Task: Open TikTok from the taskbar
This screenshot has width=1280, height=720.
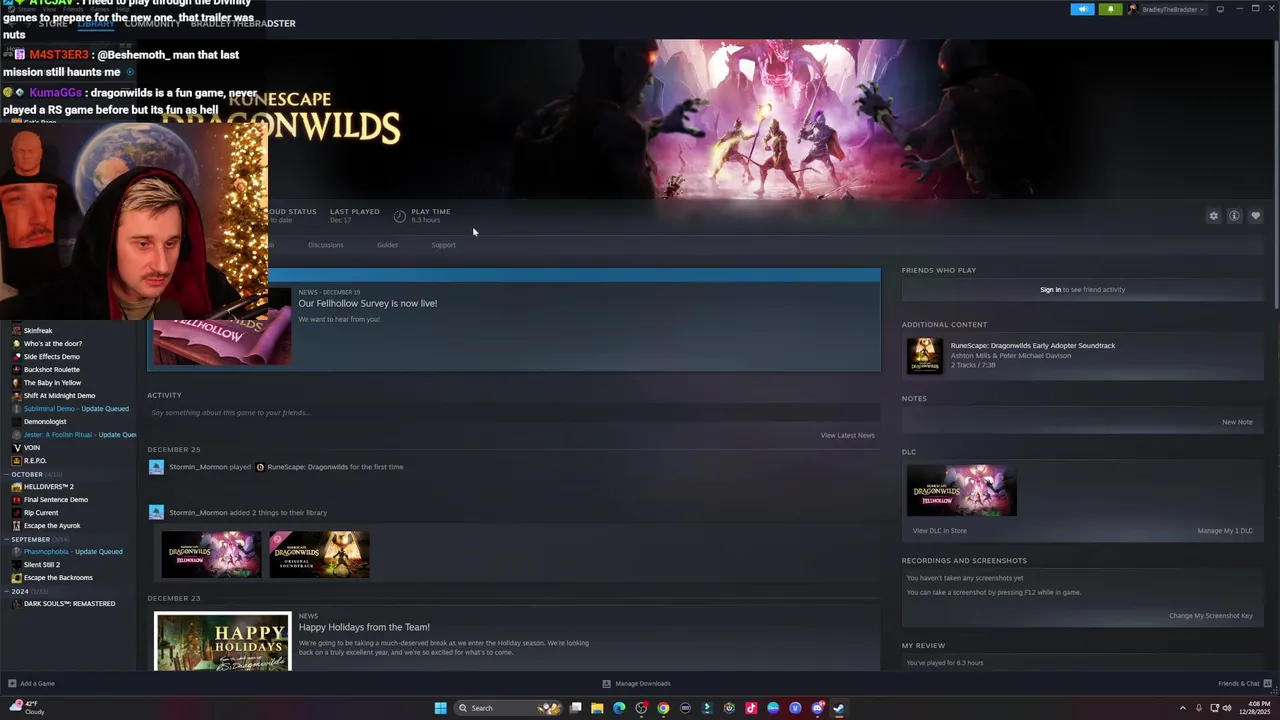Action: (751, 708)
